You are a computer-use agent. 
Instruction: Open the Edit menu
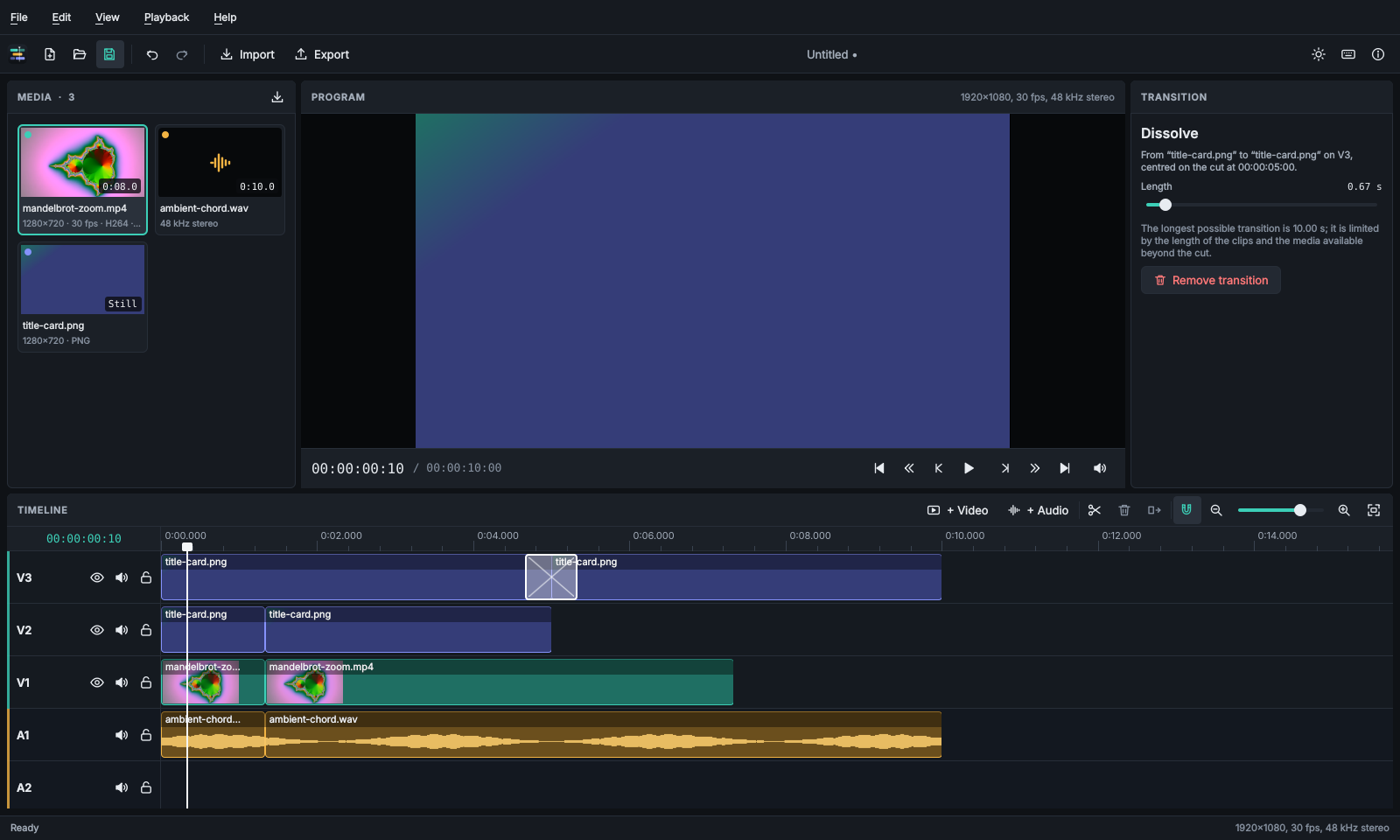[x=61, y=17]
